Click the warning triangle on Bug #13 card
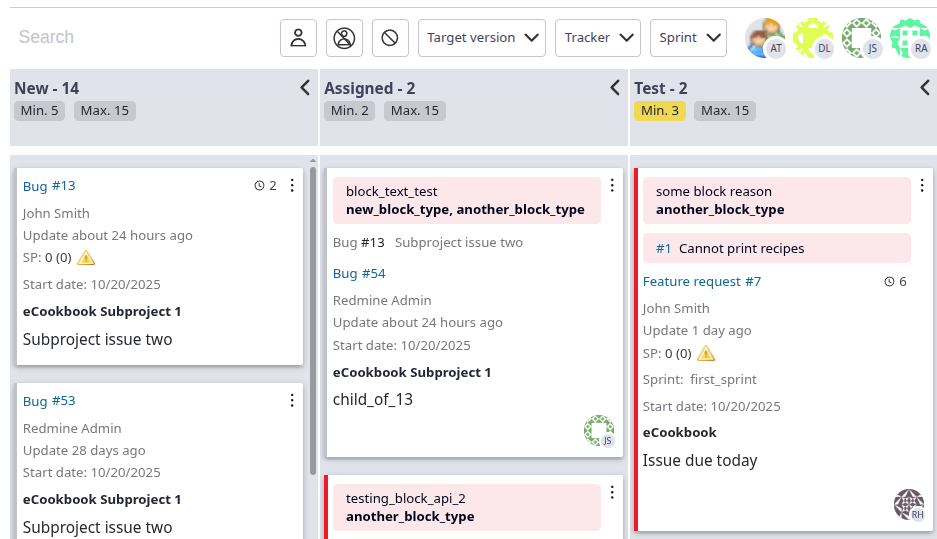Image resolution: width=937 pixels, height=539 pixels. tap(86, 258)
